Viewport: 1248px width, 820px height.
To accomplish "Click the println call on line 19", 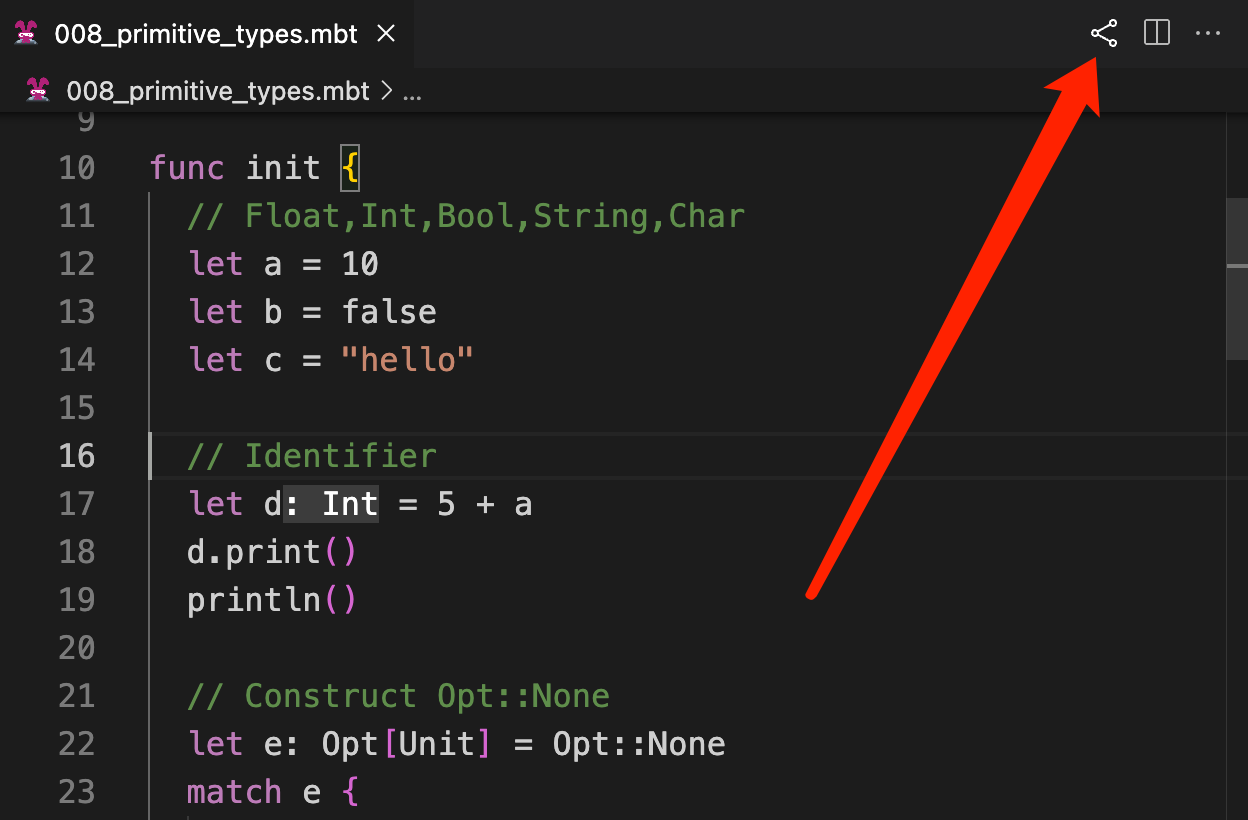I will coord(254,600).
